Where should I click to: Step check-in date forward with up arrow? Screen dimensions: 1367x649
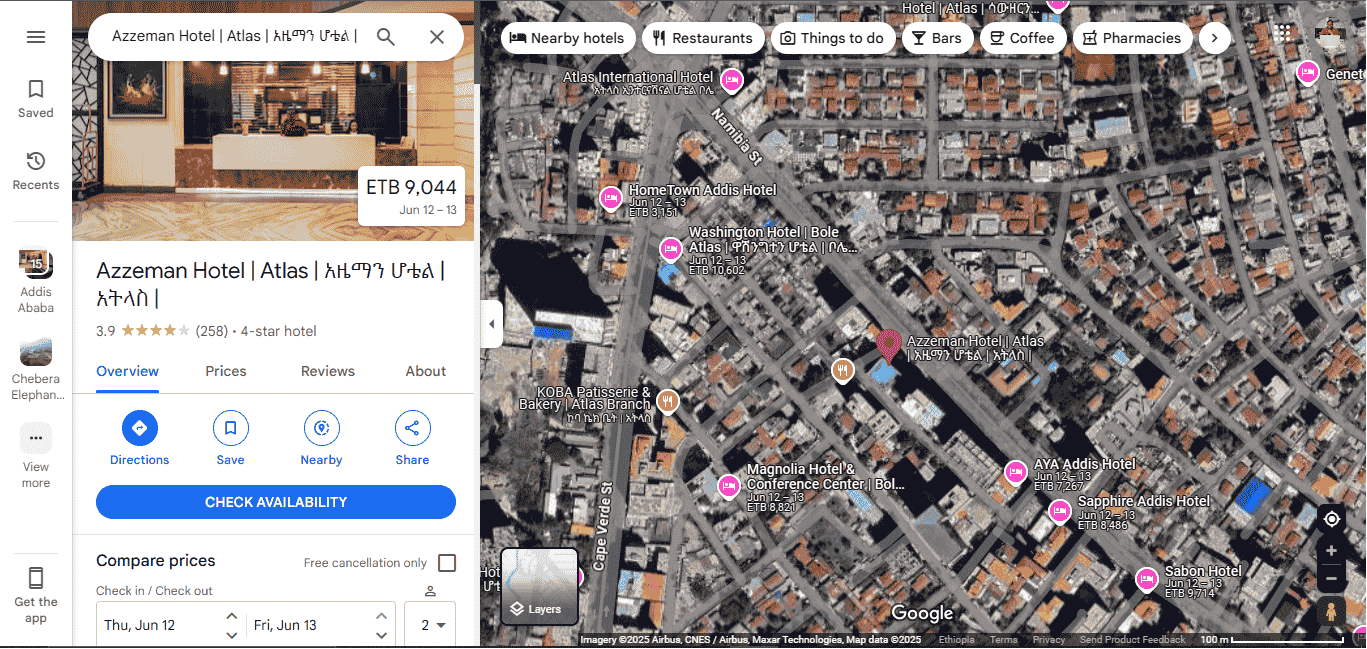click(232, 616)
